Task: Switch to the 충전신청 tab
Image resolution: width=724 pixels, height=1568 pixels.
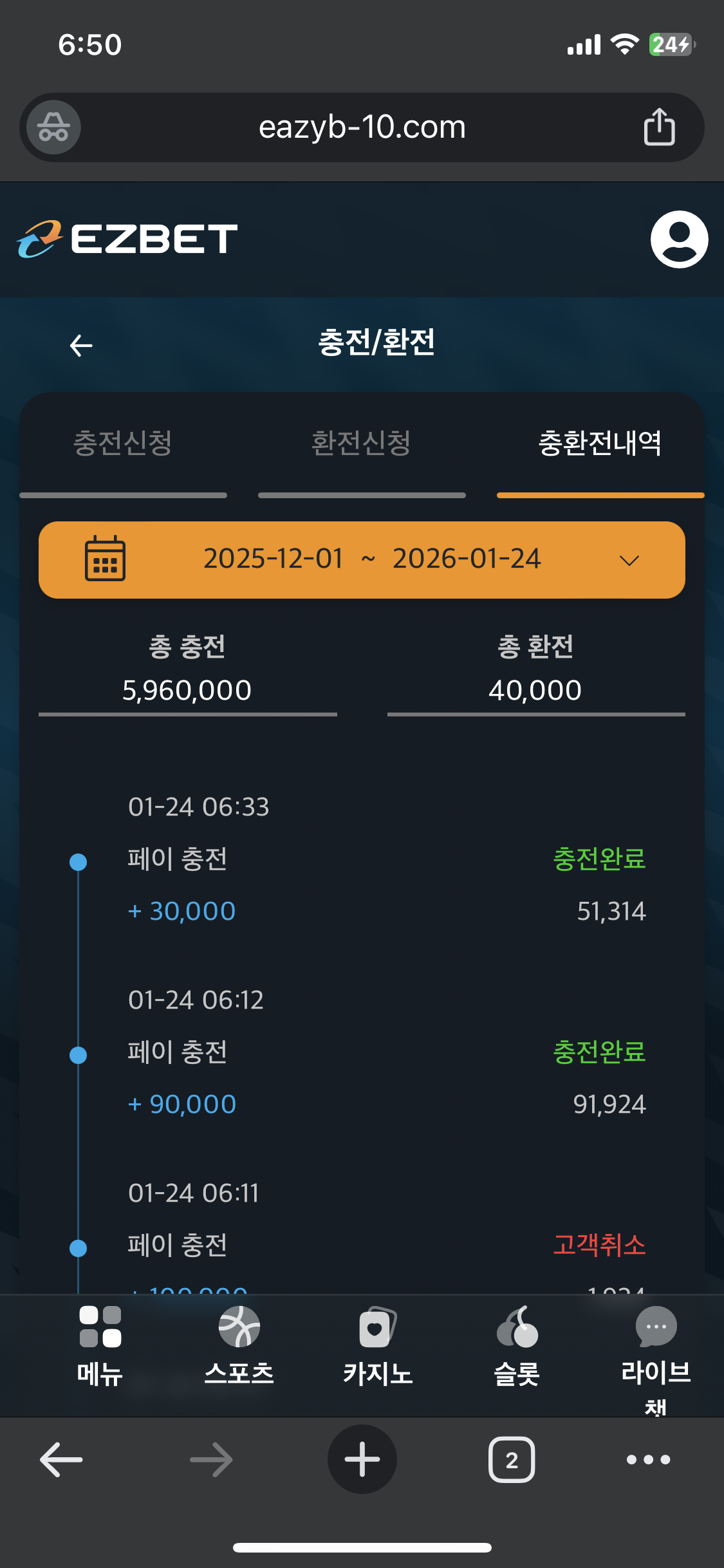Action: tap(123, 443)
